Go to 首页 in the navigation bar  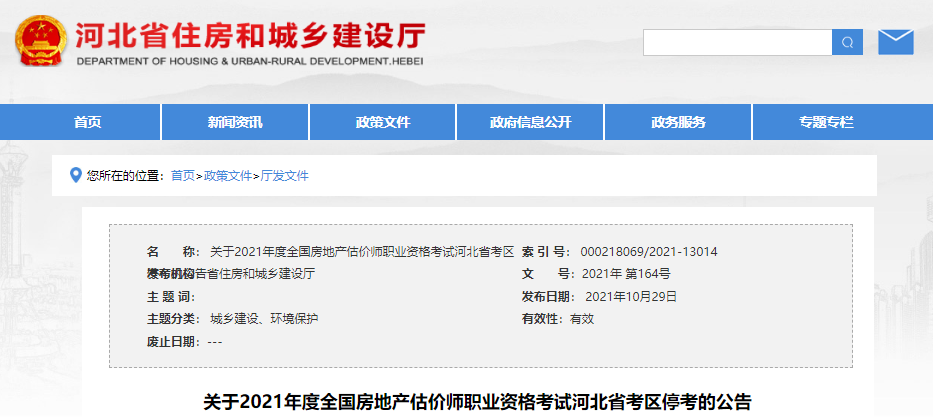tap(87, 122)
